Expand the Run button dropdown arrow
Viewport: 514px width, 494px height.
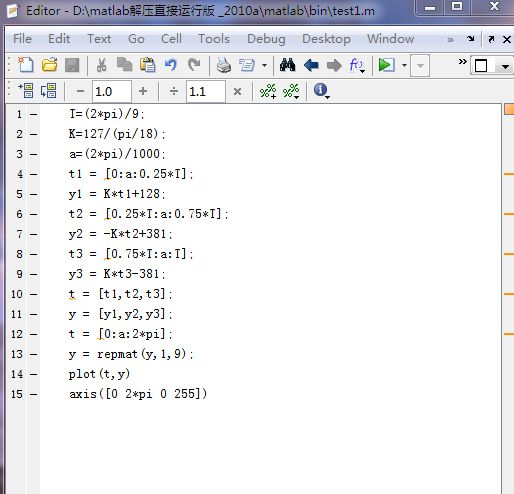[x=404, y=65]
